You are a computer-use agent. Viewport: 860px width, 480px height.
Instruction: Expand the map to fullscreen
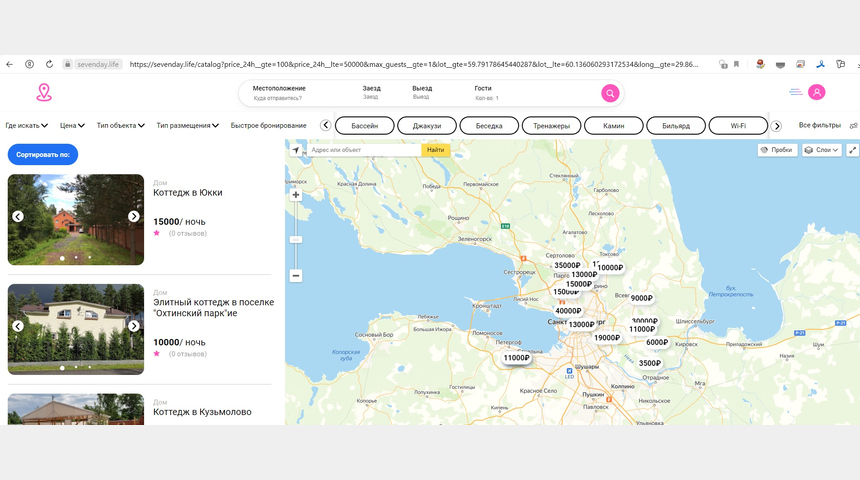(x=852, y=150)
